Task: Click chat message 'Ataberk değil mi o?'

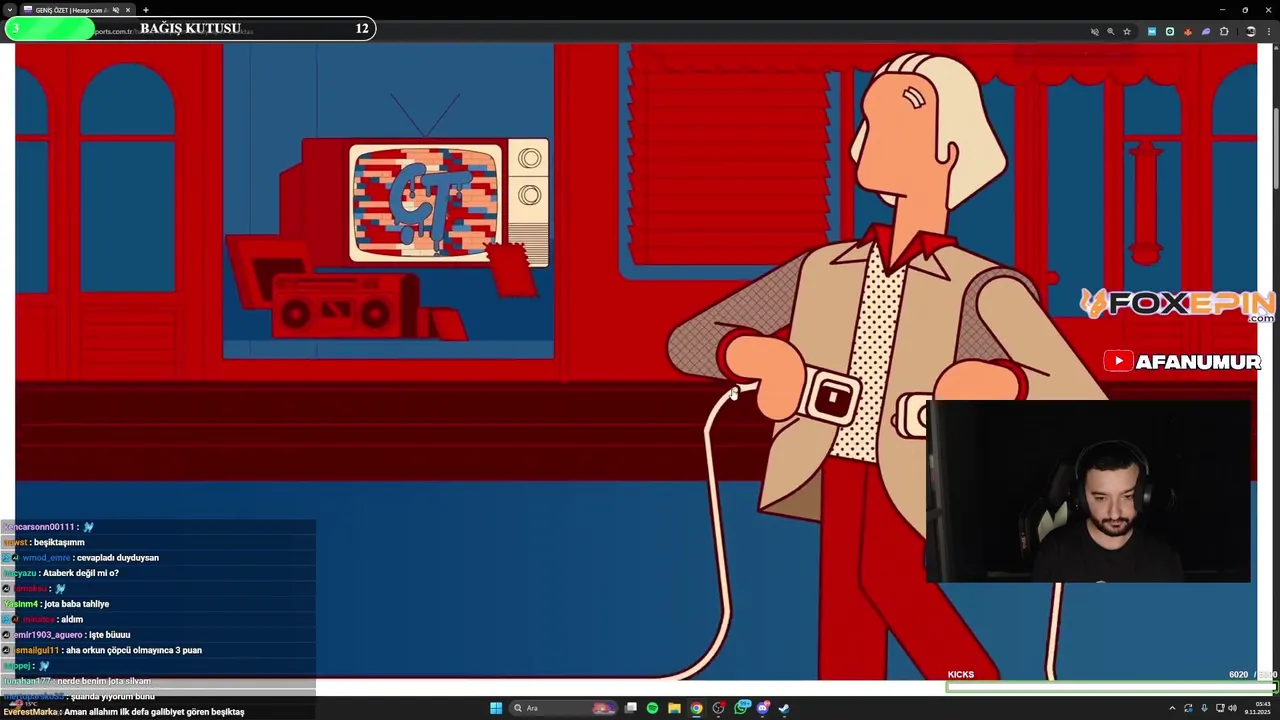Action: [81, 573]
